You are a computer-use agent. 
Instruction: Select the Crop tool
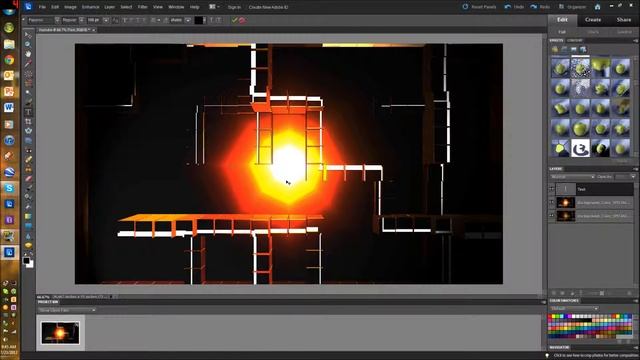[28, 121]
